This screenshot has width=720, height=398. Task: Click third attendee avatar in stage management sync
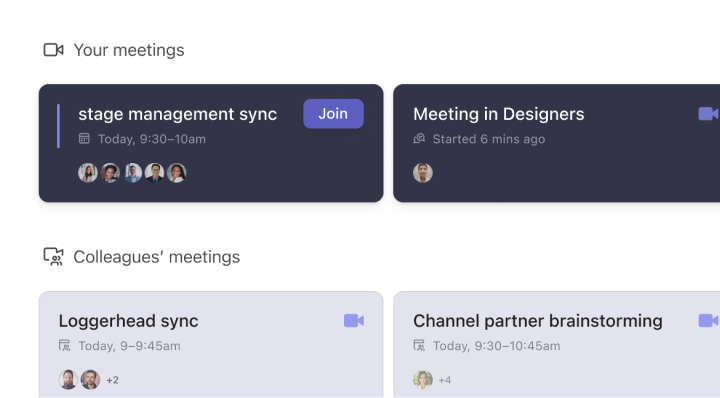(132, 173)
